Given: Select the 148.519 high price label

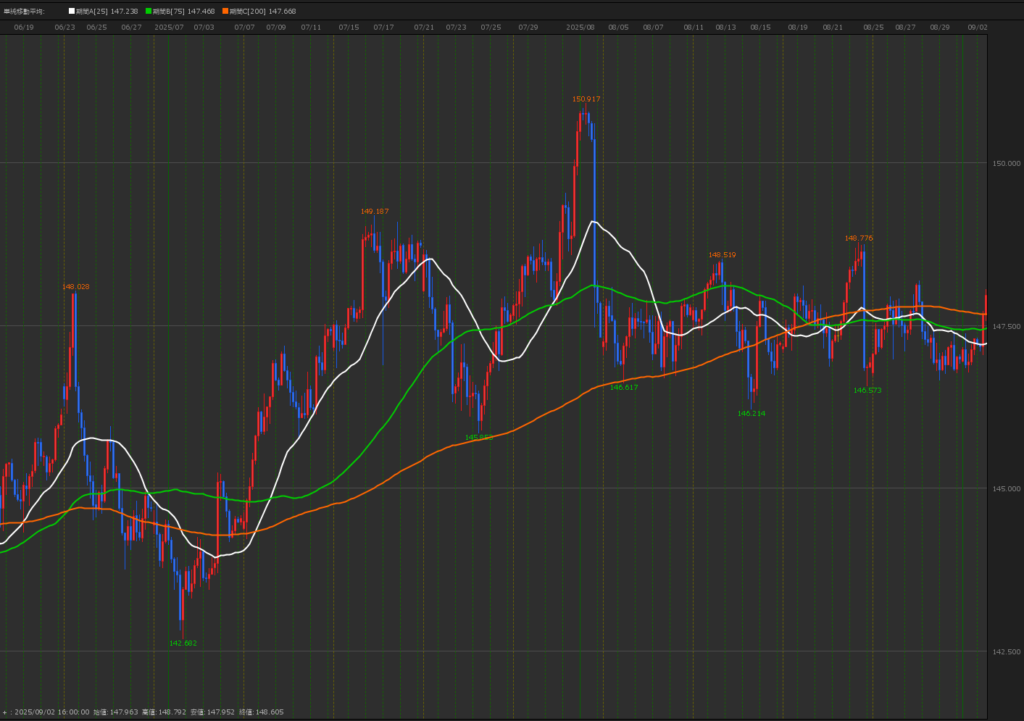Looking at the screenshot, I should pyautogui.click(x=722, y=255).
